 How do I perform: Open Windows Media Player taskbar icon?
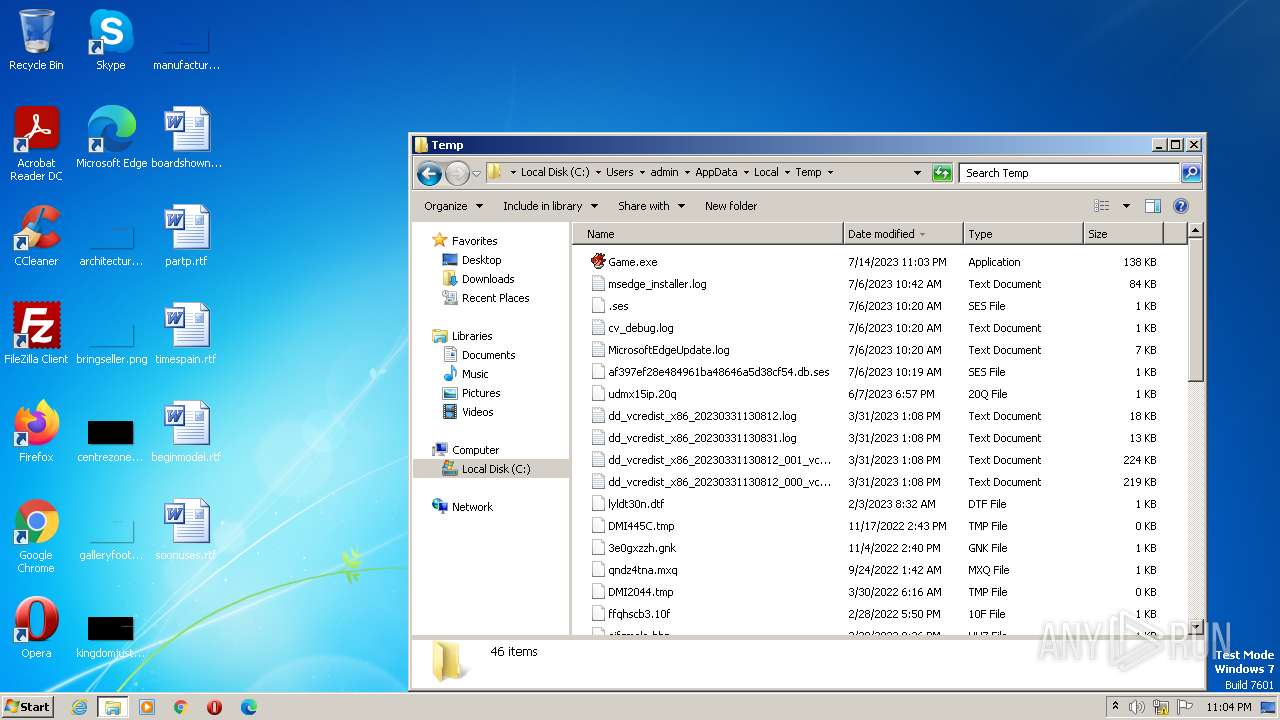pyautogui.click(x=147, y=707)
